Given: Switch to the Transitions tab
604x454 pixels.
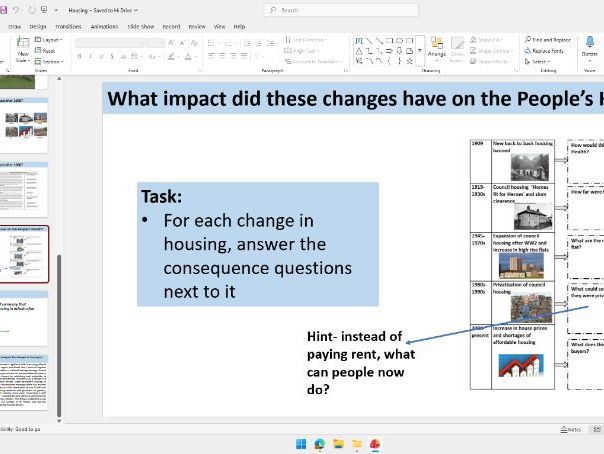Looking at the screenshot, I should [69, 26].
